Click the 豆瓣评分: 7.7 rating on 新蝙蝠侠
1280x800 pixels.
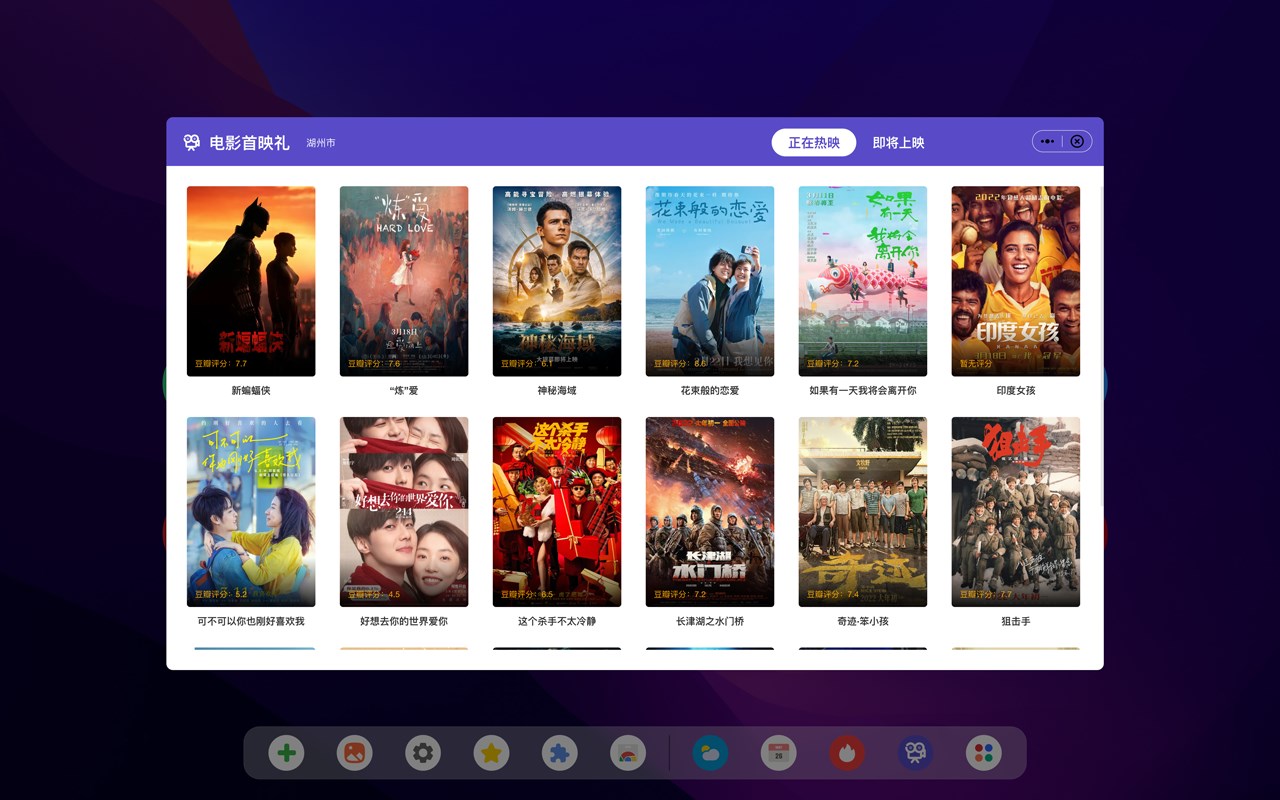221,364
